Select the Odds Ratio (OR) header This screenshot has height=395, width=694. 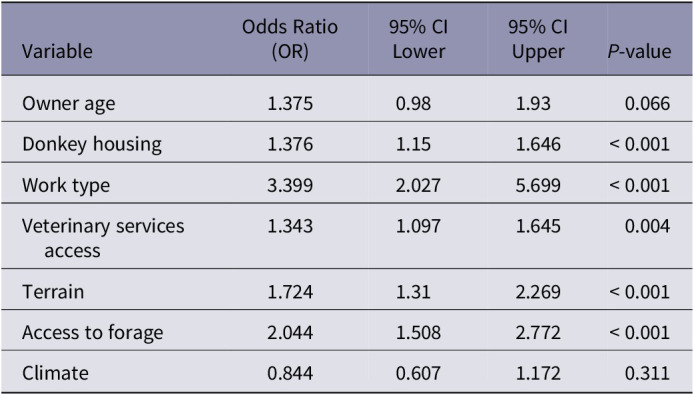click(290, 39)
